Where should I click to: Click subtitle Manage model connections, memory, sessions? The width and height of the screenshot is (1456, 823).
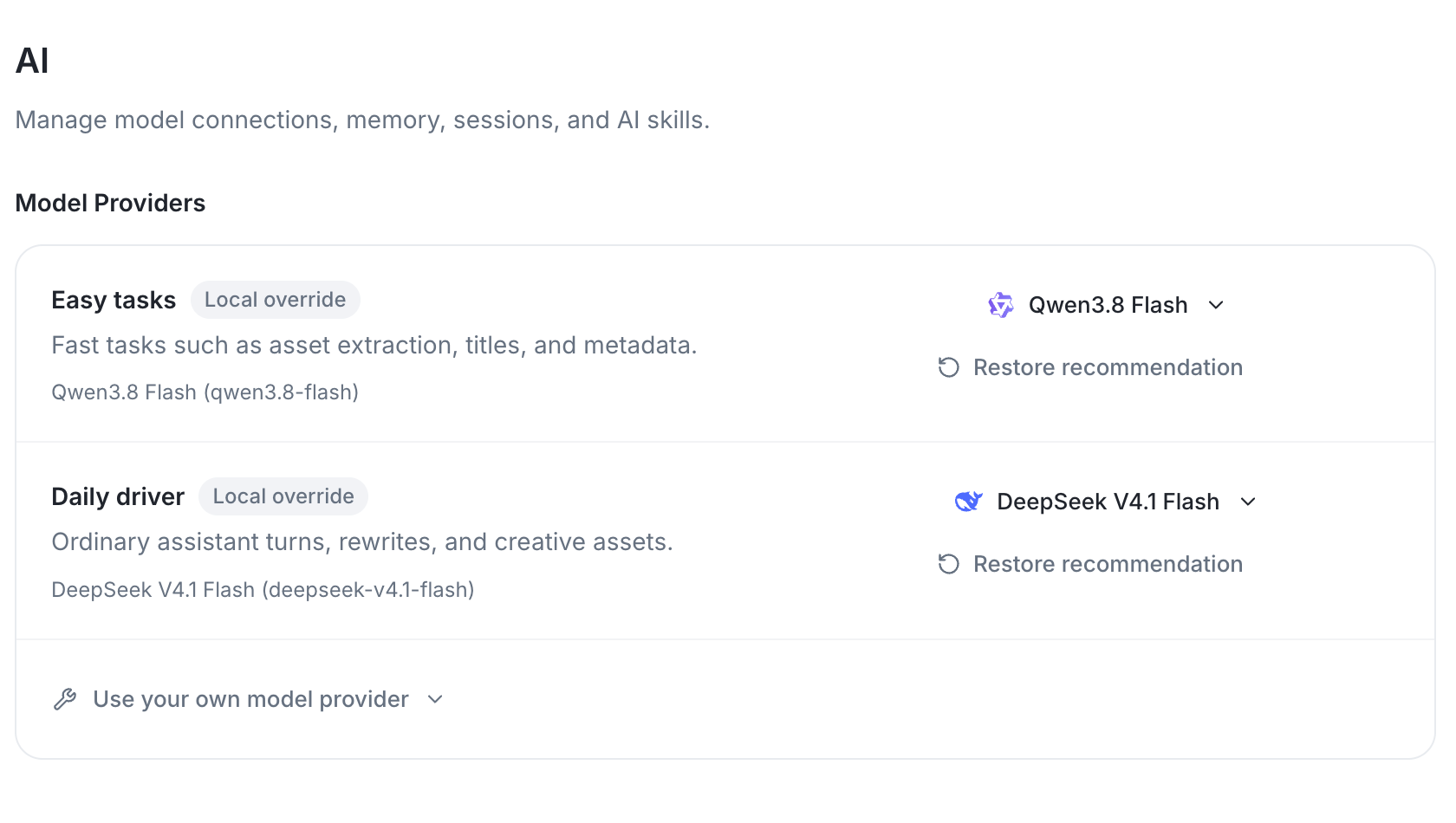tap(362, 120)
